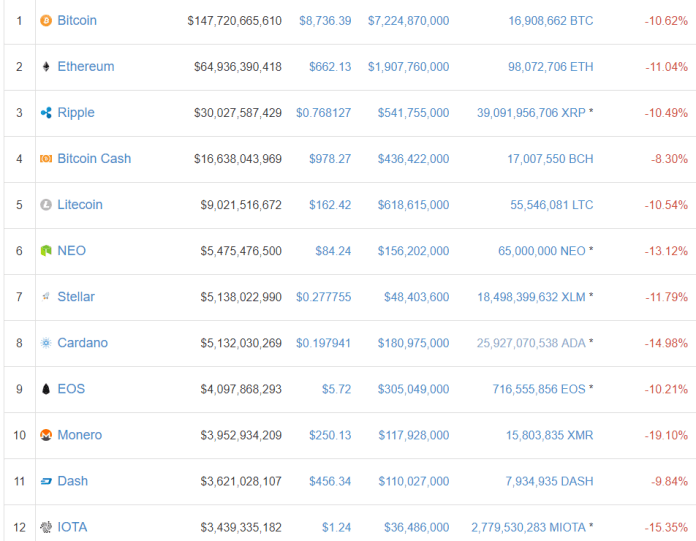Click Dash 24h volume $110,027,000 link
The height and width of the screenshot is (541, 696).
click(x=413, y=481)
